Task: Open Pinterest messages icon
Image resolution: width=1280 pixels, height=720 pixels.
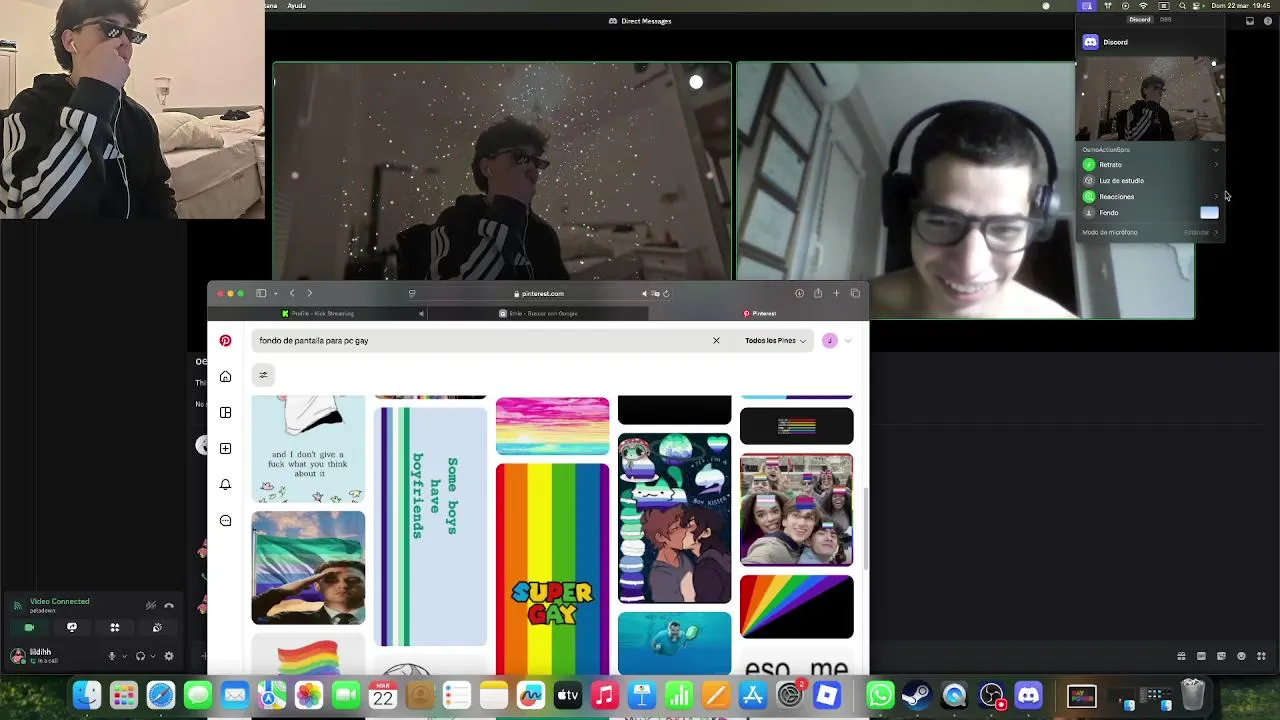Action: click(x=225, y=521)
